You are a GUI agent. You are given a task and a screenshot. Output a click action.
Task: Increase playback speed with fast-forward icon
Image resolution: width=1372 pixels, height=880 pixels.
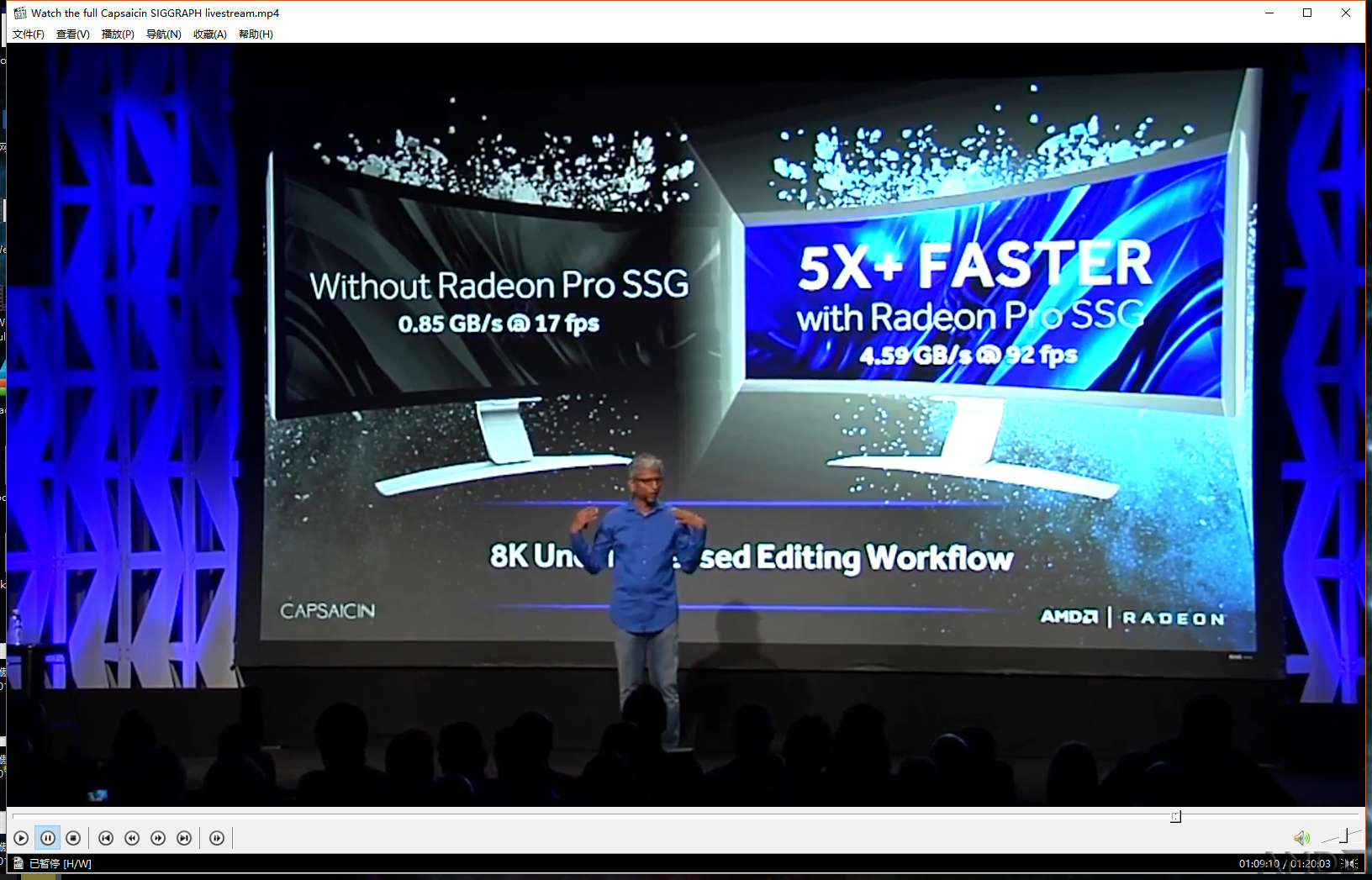pyautogui.click(x=158, y=838)
